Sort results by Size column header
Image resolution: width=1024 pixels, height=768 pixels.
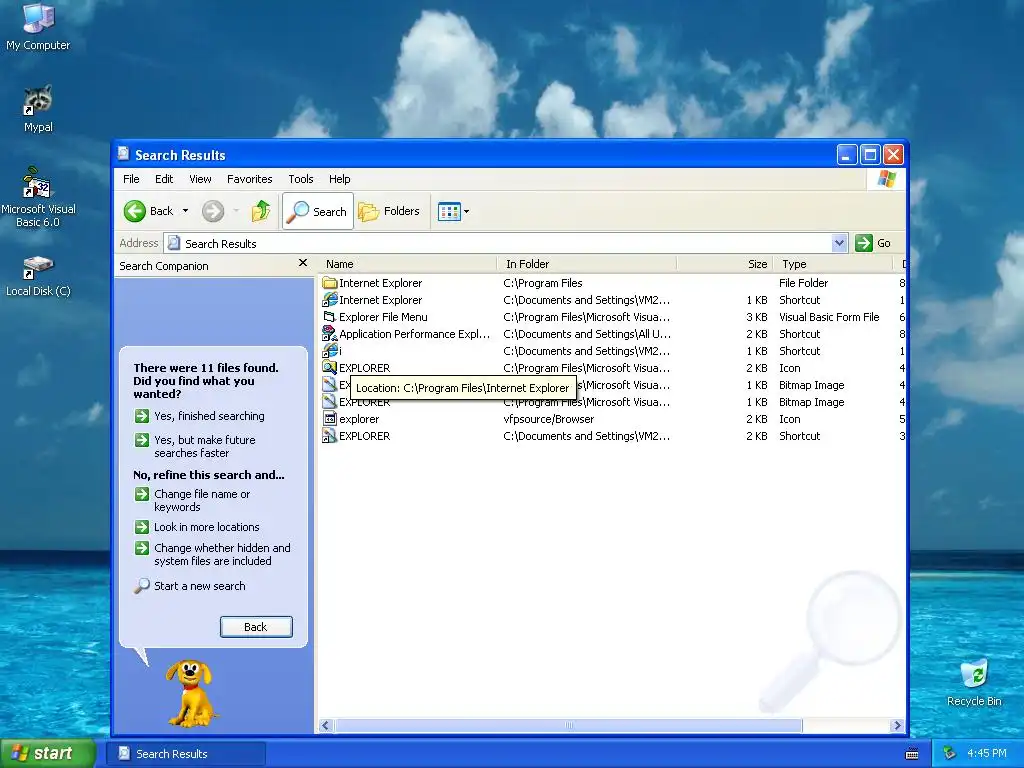(x=725, y=264)
